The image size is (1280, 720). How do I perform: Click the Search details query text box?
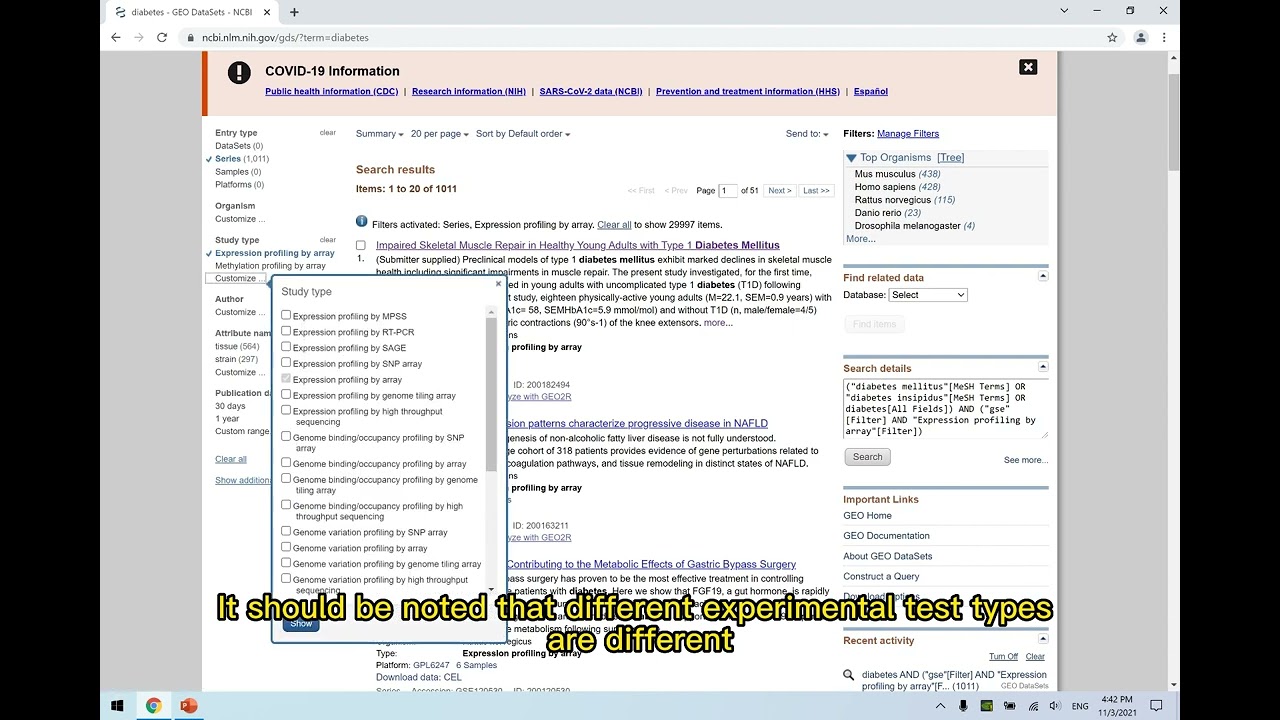pyautogui.click(x=945, y=408)
